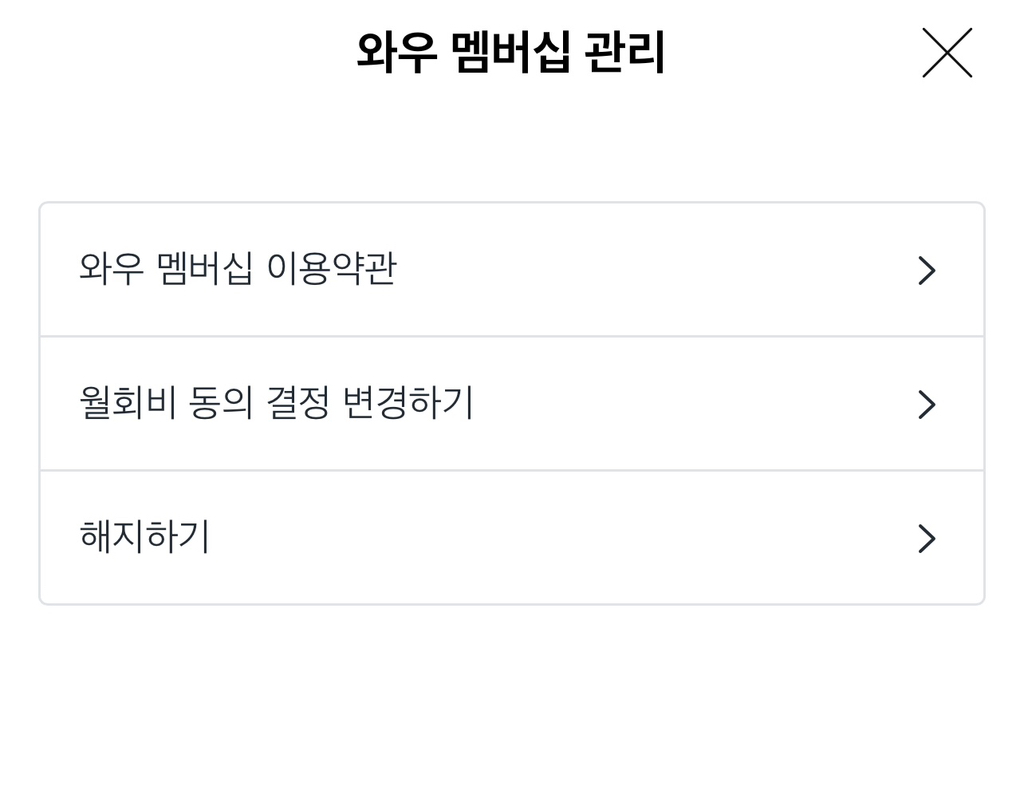Image resolution: width=1024 pixels, height=802 pixels.
Task: Click inside the options card panel
Action: [x=512, y=404]
